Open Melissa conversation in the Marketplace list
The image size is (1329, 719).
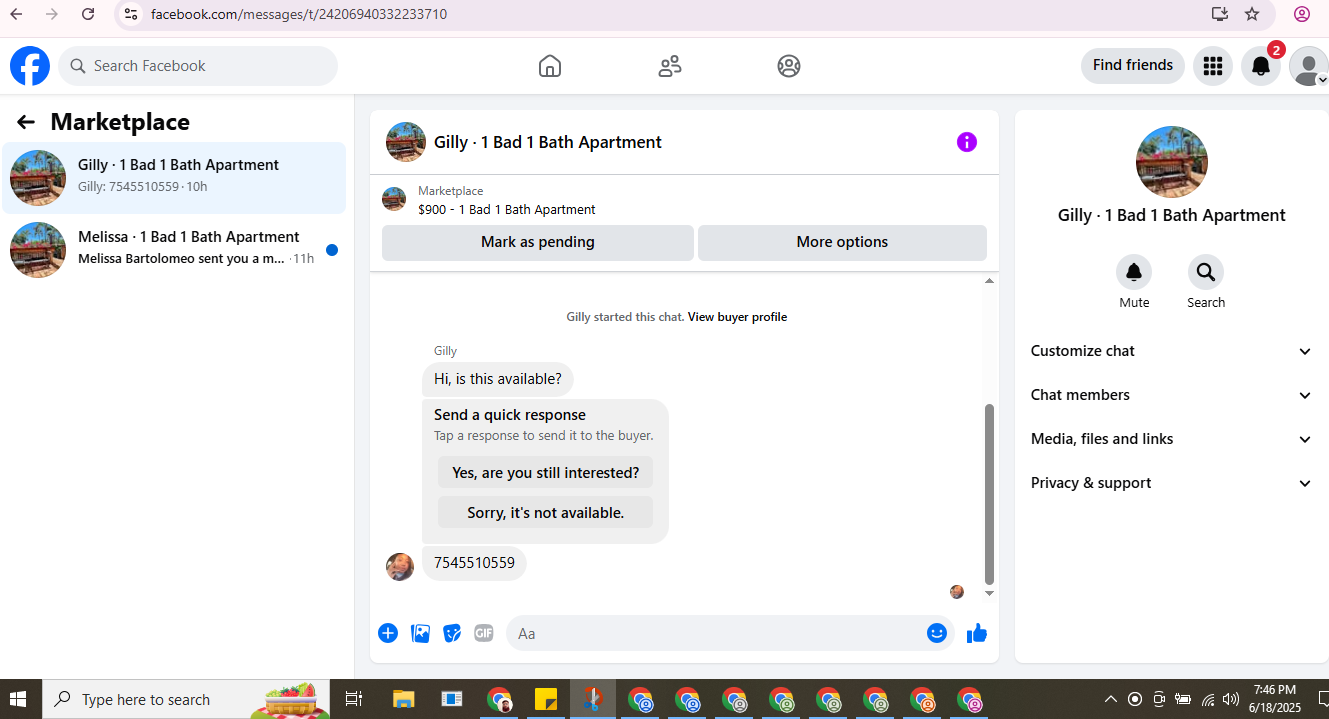tap(174, 250)
